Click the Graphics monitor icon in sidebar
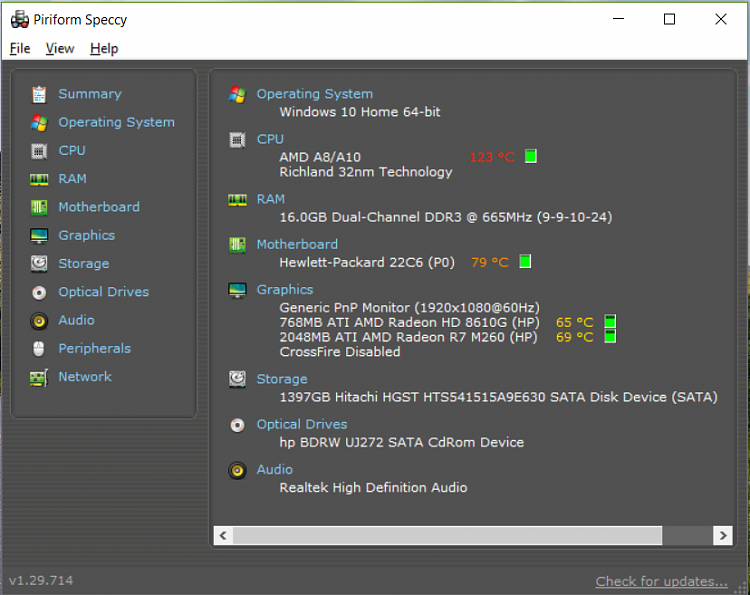 (x=39, y=236)
